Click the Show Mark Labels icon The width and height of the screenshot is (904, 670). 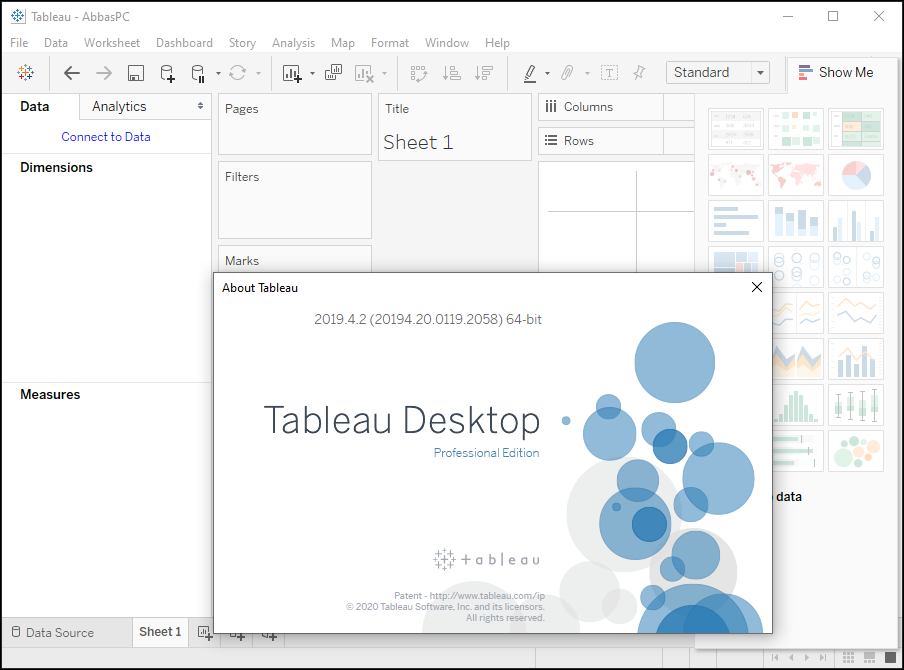(x=609, y=73)
